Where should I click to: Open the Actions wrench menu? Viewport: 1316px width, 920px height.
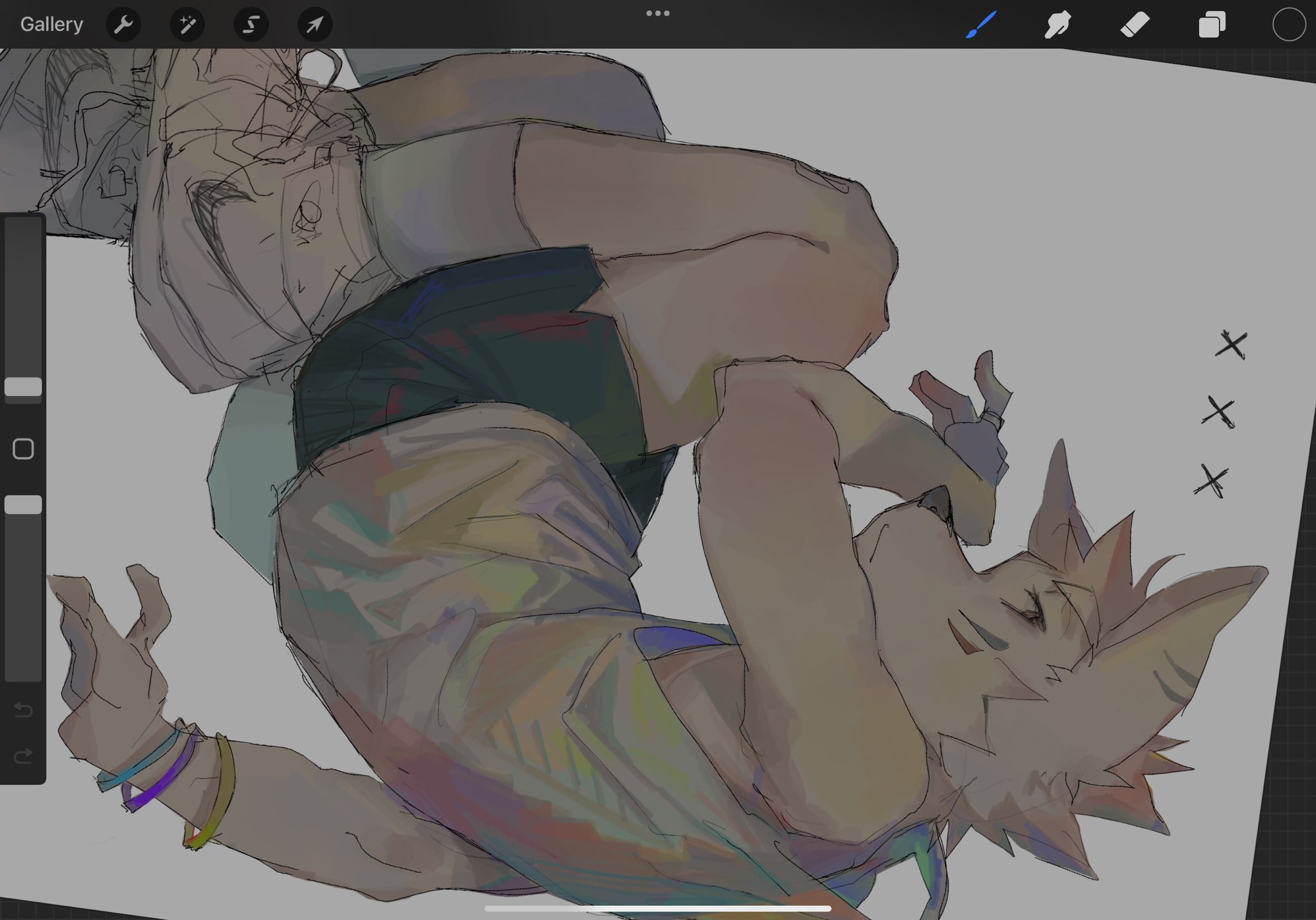pos(123,24)
